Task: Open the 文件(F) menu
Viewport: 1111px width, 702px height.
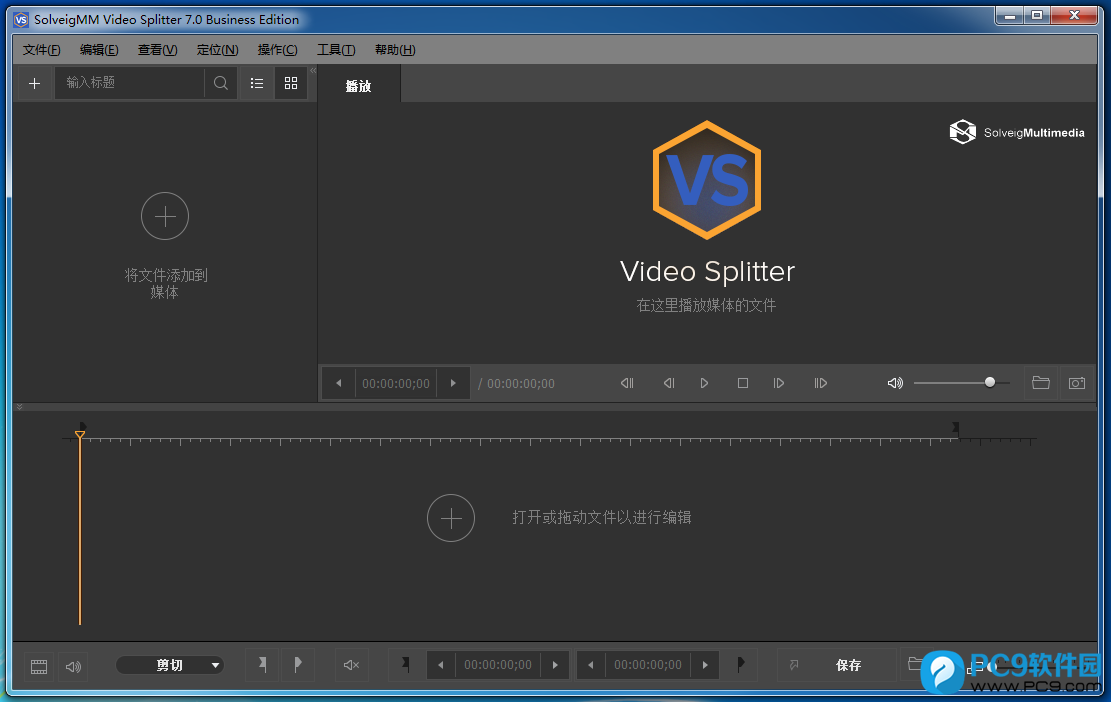Action: [x=41, y=50]
